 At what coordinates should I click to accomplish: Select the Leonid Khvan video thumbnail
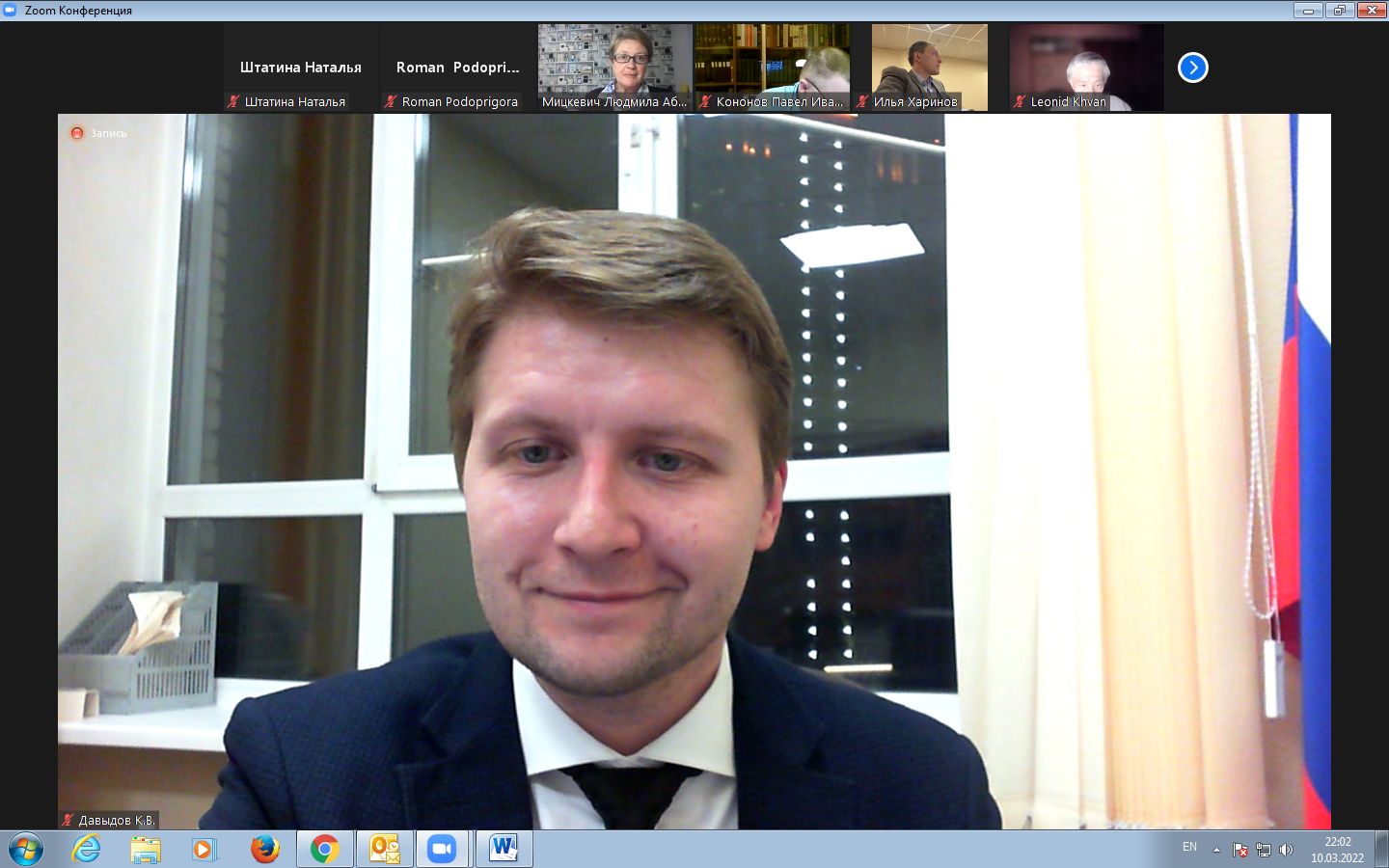click(1086, 68)
